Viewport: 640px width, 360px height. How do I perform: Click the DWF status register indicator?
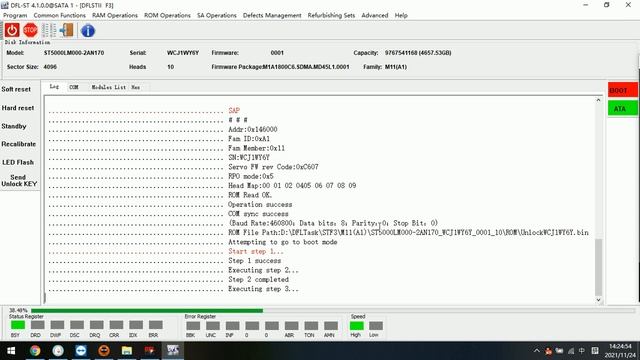(x=57, y=325)
